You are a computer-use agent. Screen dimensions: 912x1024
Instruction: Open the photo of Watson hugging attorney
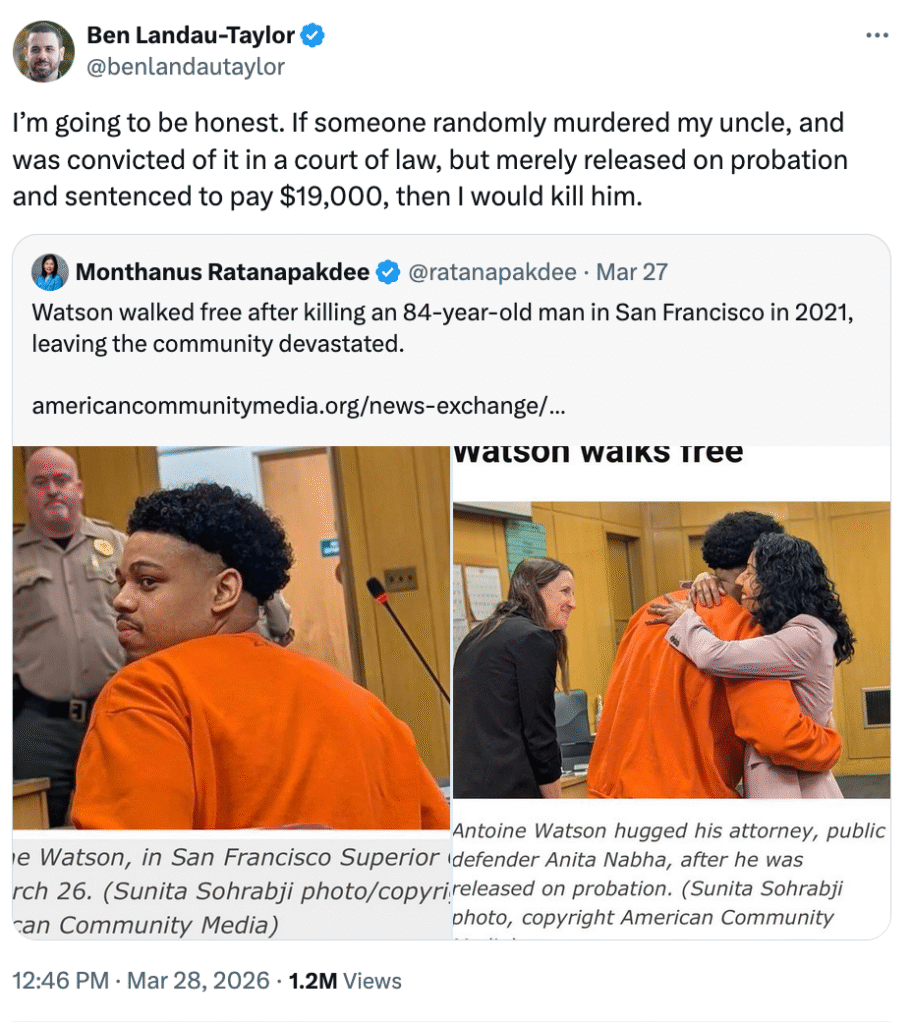(672, 649)
